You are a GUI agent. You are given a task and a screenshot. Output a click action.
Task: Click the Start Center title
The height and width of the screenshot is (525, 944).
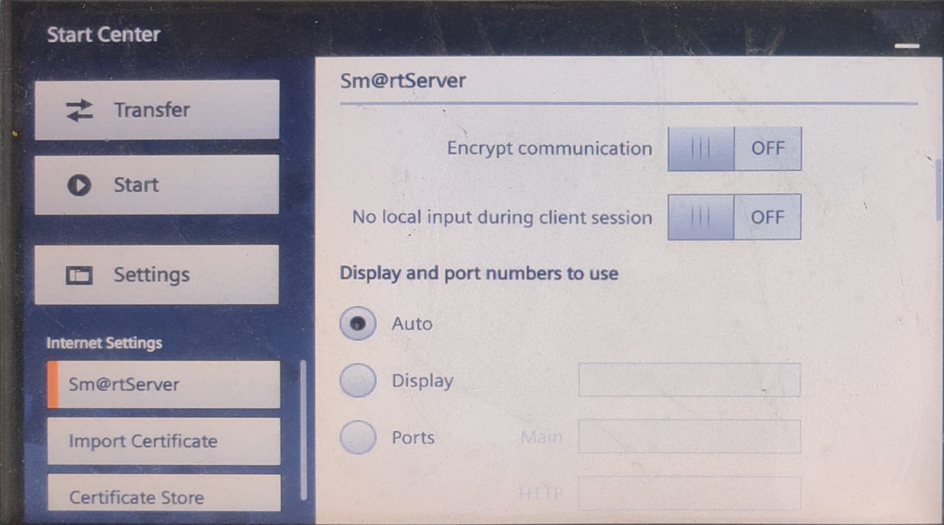(104, 34)
